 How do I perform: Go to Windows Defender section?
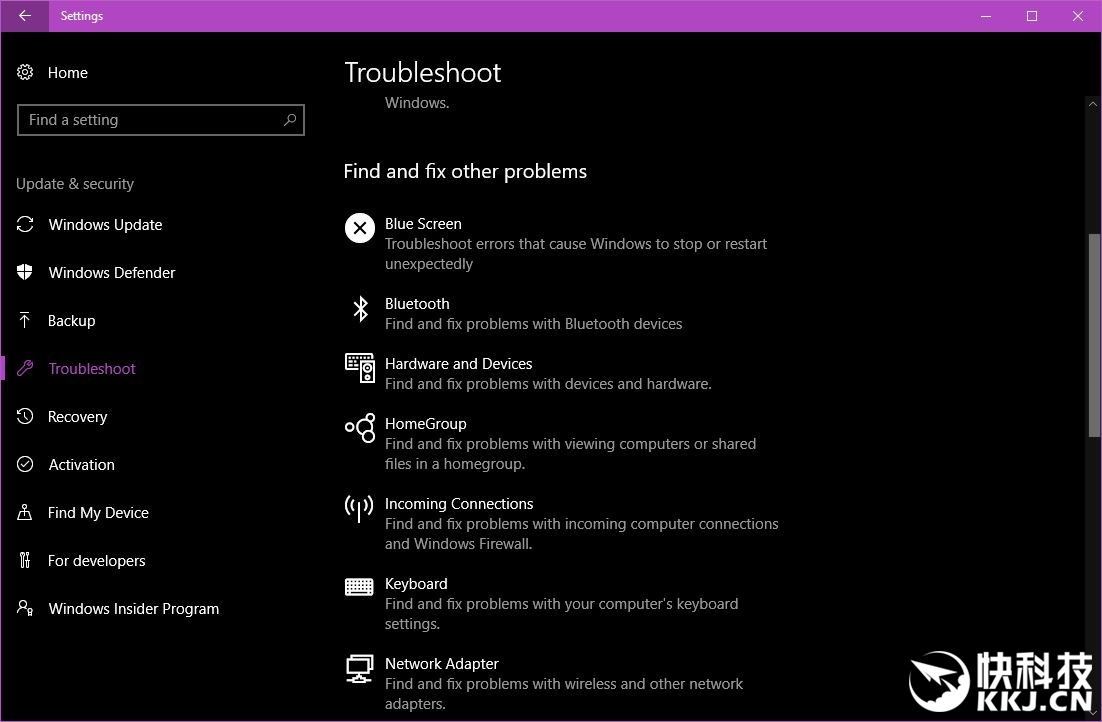point(111,273)
